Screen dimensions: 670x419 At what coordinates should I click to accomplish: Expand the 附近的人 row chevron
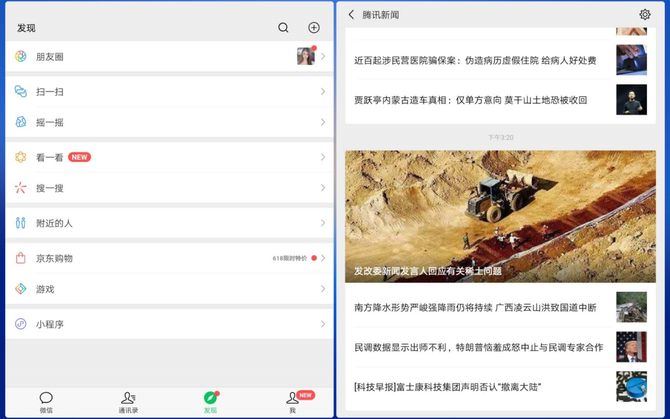pyautogui.click(x=322, y=223)
